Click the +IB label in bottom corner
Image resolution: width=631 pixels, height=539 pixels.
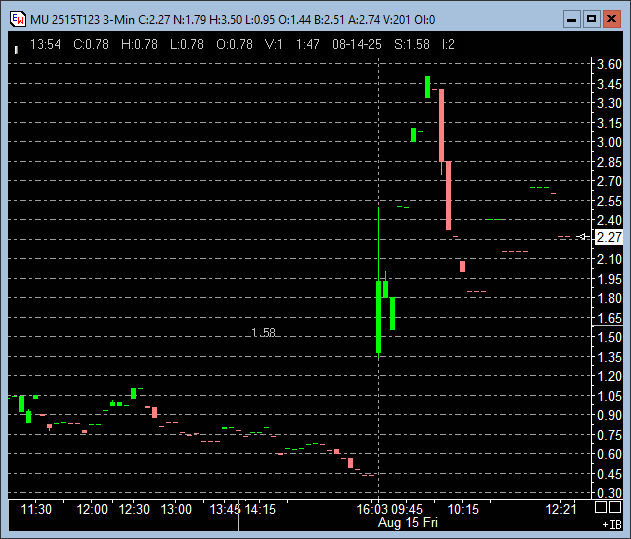point(612,525)
